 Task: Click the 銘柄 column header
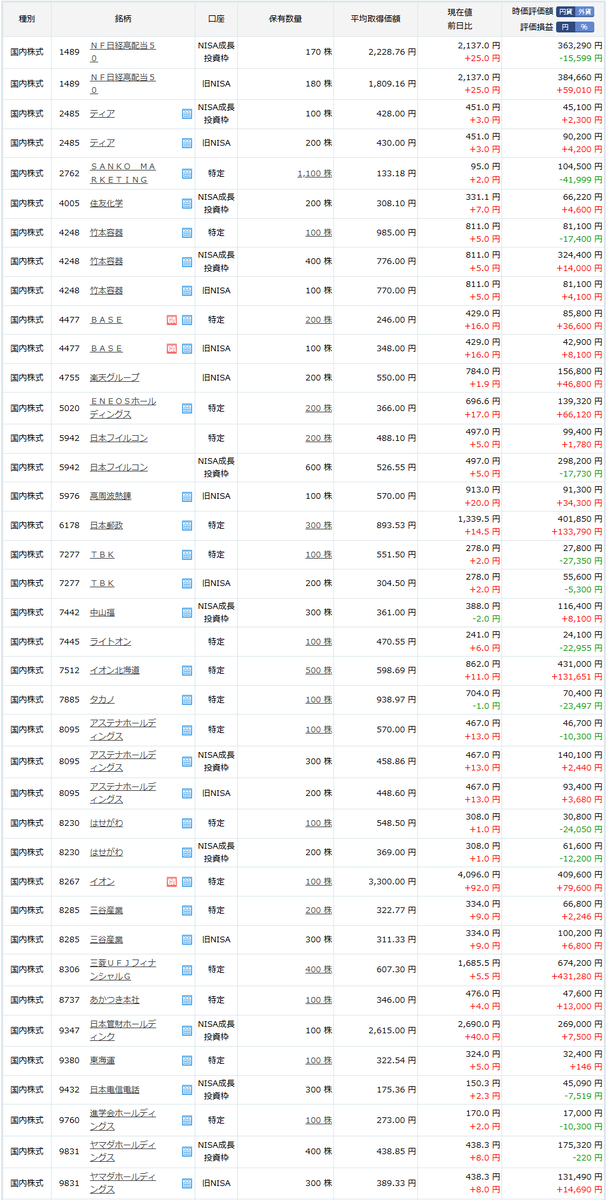pos(125,19)
